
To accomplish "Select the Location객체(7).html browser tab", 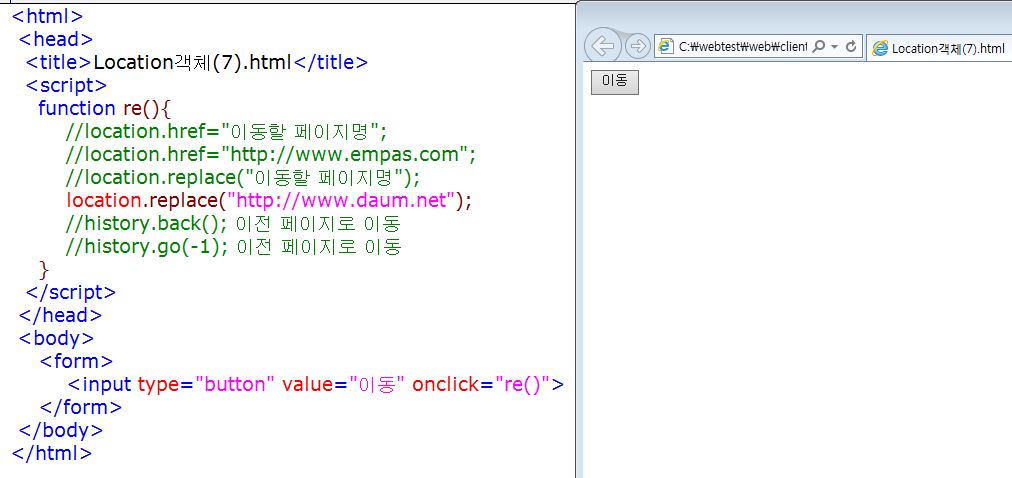I will tap(939, 48).
